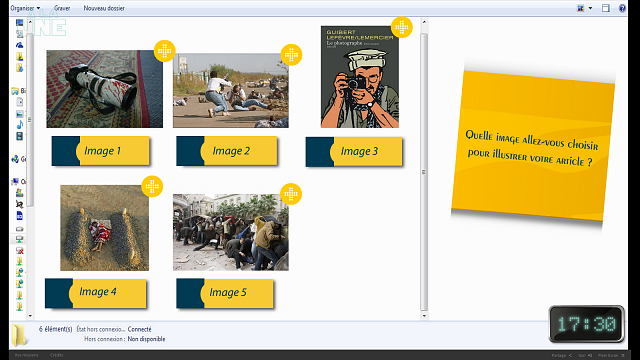This screenshot has height=360, width=640.
Task: Toggle the preview pane icon in toolbar
Action: click(x=606, y=8)
